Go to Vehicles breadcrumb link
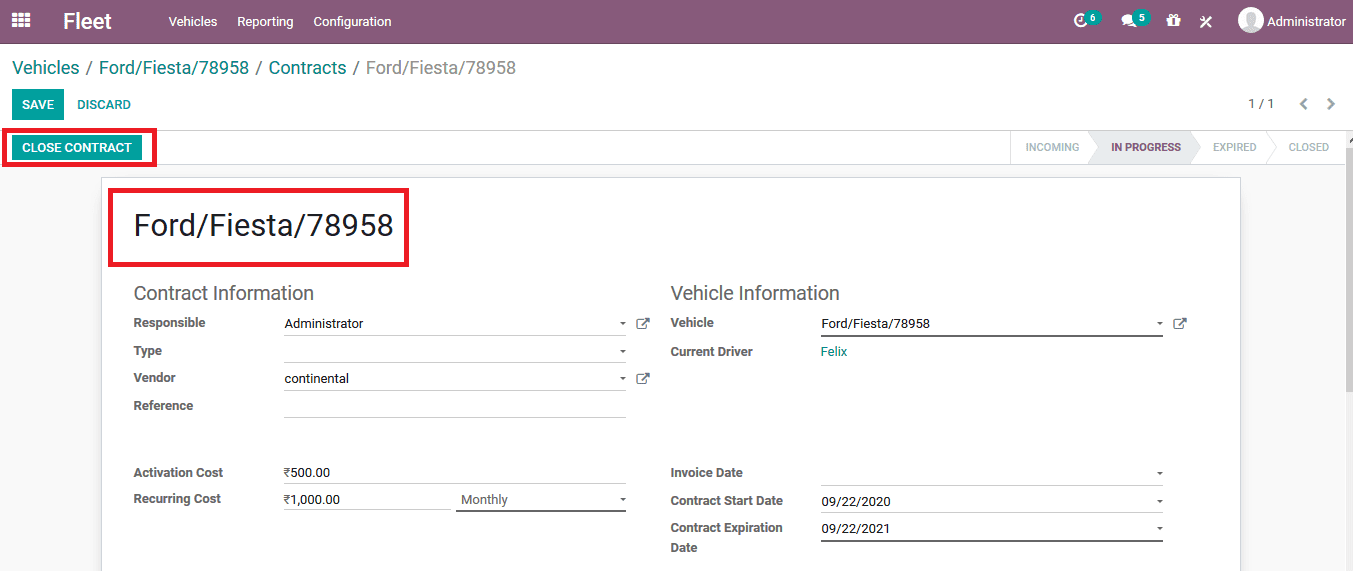1353x571 pixels. pos(46,68)
